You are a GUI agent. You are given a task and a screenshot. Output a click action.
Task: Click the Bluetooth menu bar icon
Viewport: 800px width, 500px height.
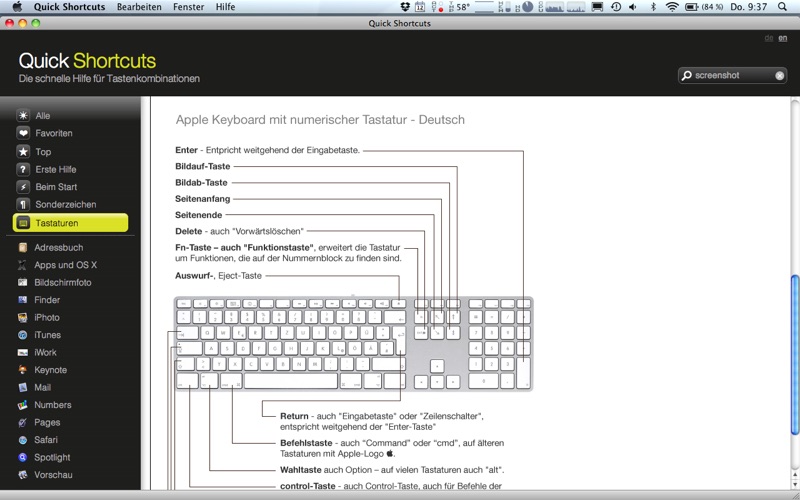coord(653,7)
